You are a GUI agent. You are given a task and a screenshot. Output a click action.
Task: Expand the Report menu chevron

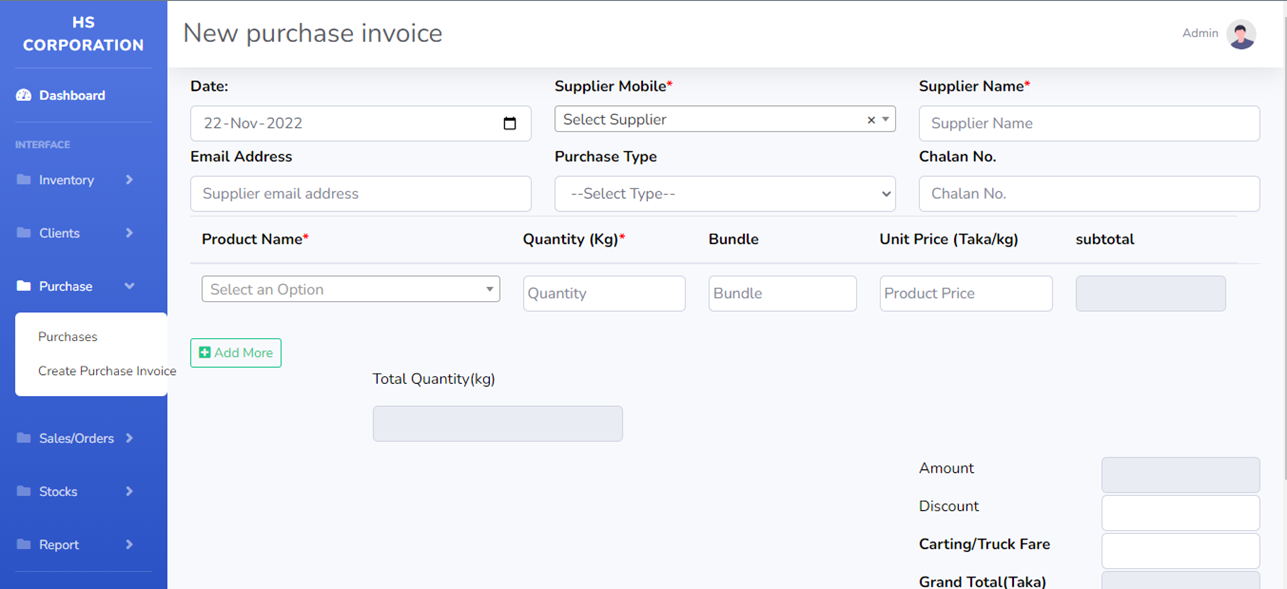tap(129, 544)
